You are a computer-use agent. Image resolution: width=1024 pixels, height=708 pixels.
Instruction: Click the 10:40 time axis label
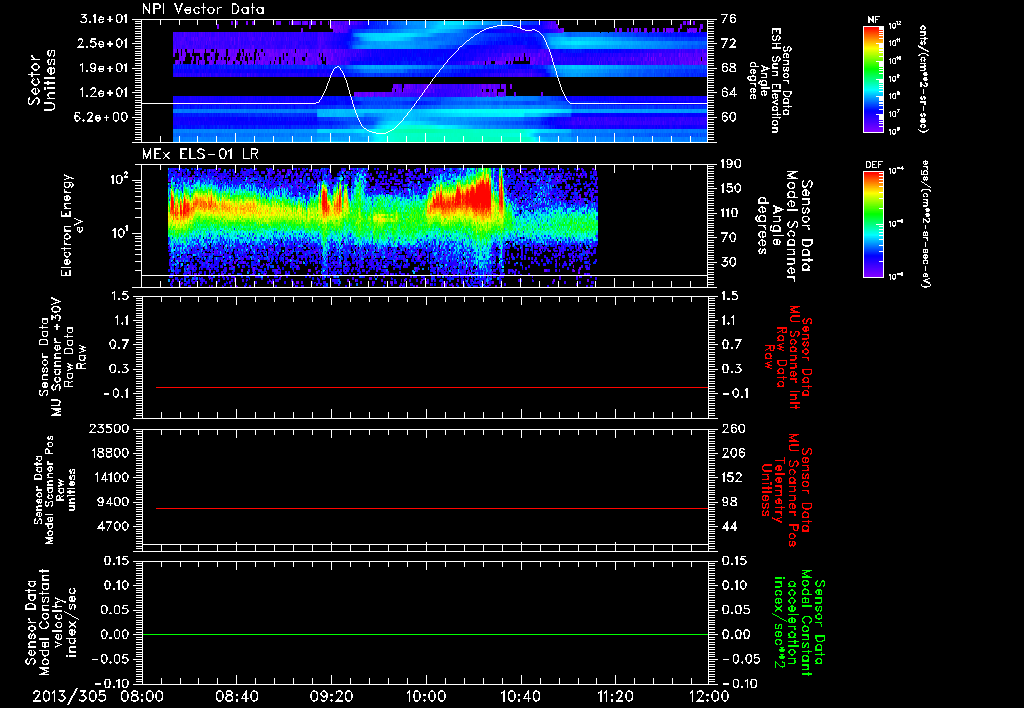(520, 697)
